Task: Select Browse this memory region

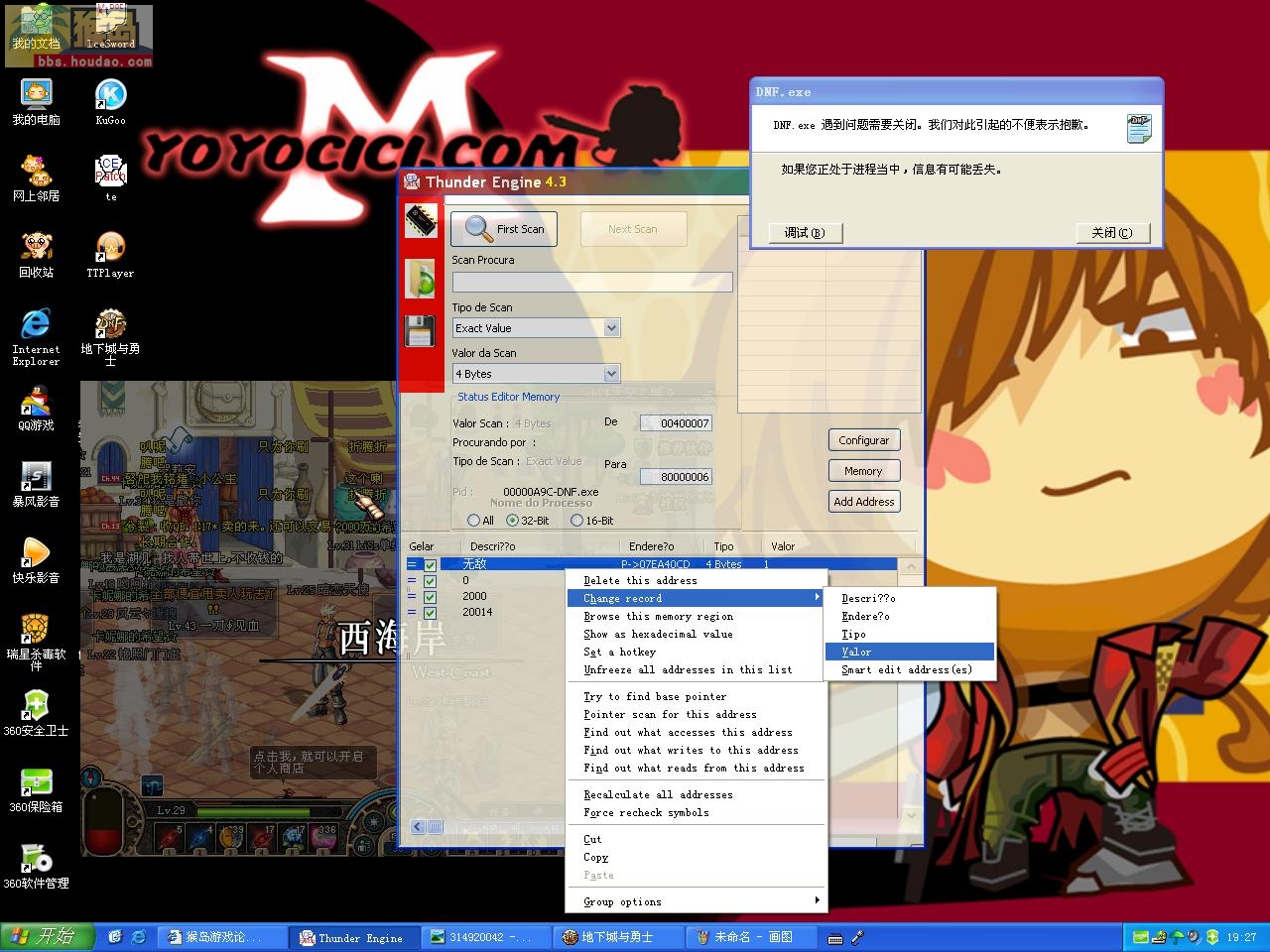Action: 697,616
